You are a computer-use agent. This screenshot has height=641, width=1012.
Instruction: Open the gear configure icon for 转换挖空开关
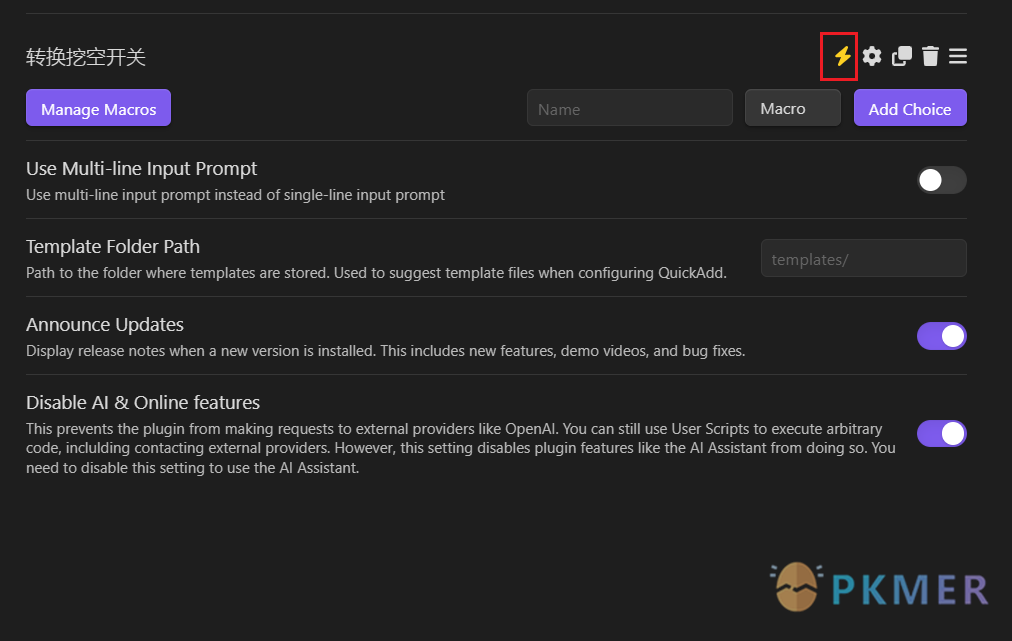pyautogui.click(x=872, y=56)
